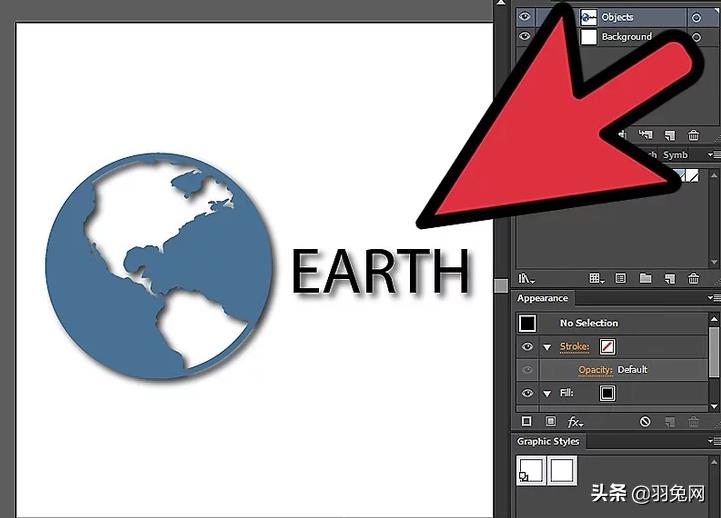Viewport: 721px width, 518px height.
Task: Toggle visibility of the Background layer
Action: [x=525, y=36]
